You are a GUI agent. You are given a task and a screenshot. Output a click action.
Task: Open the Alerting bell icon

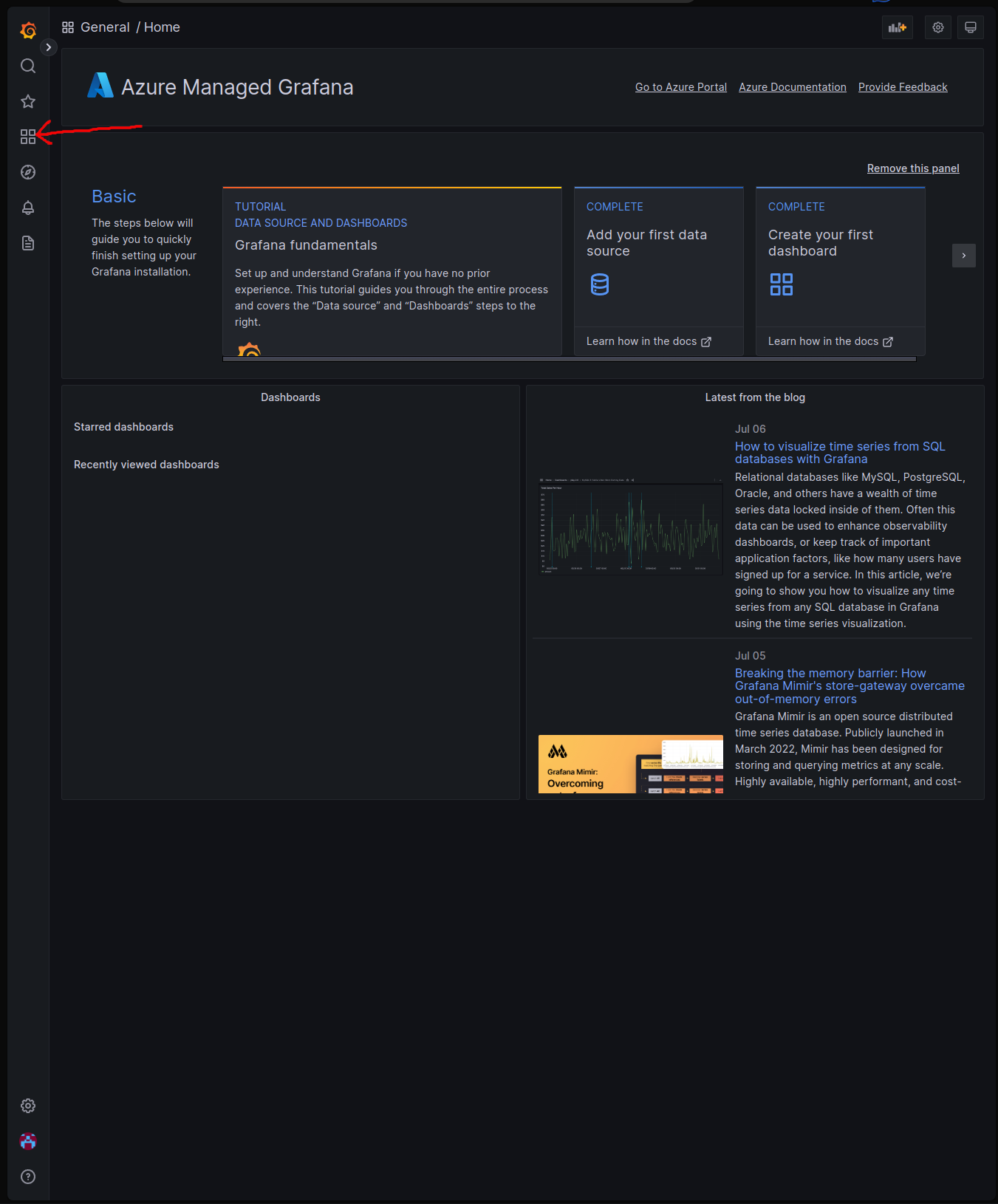click(28, 208)
